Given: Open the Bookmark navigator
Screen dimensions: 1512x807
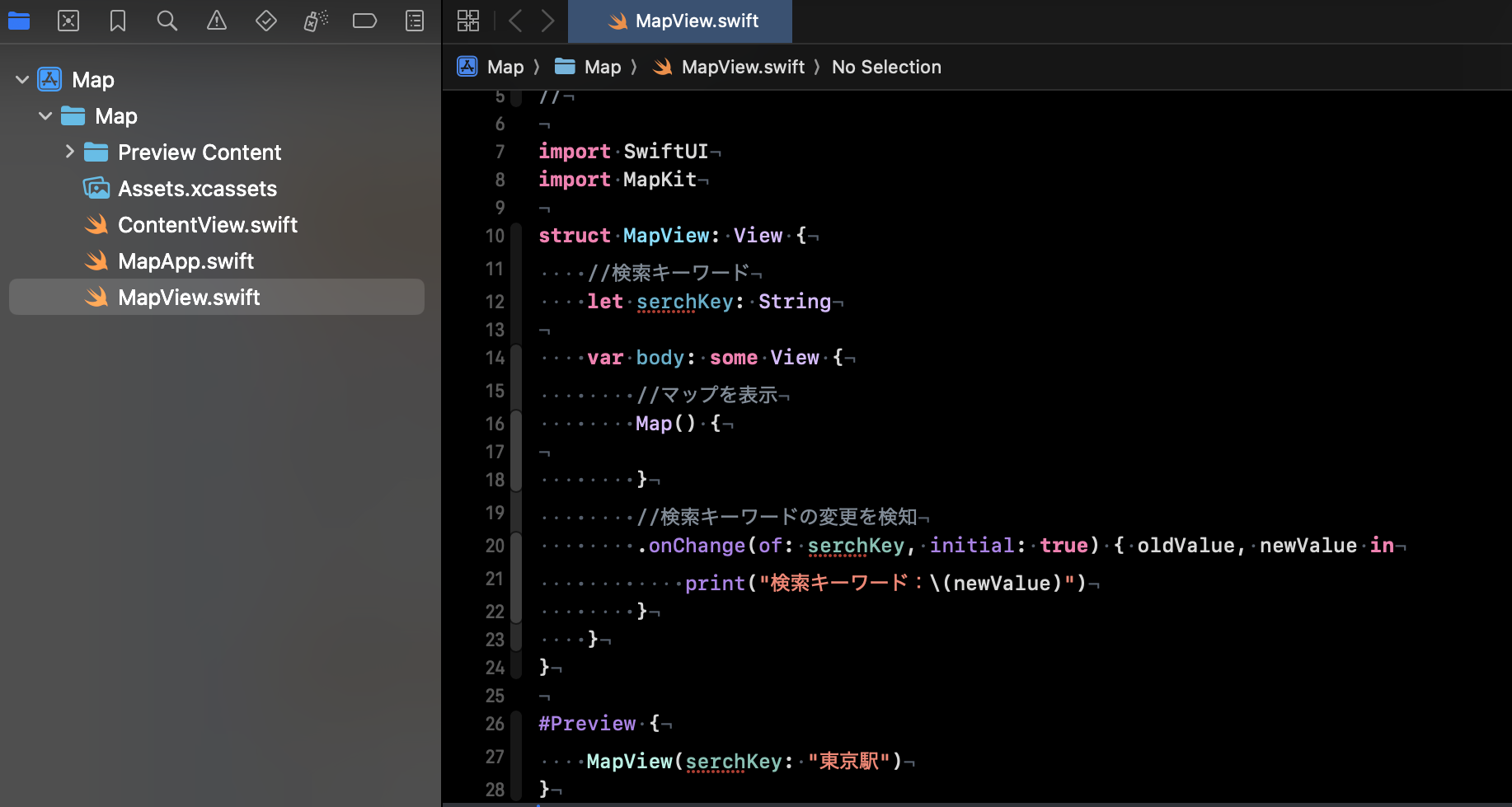Looking at the screenshot, I should (x=118, y=21).
